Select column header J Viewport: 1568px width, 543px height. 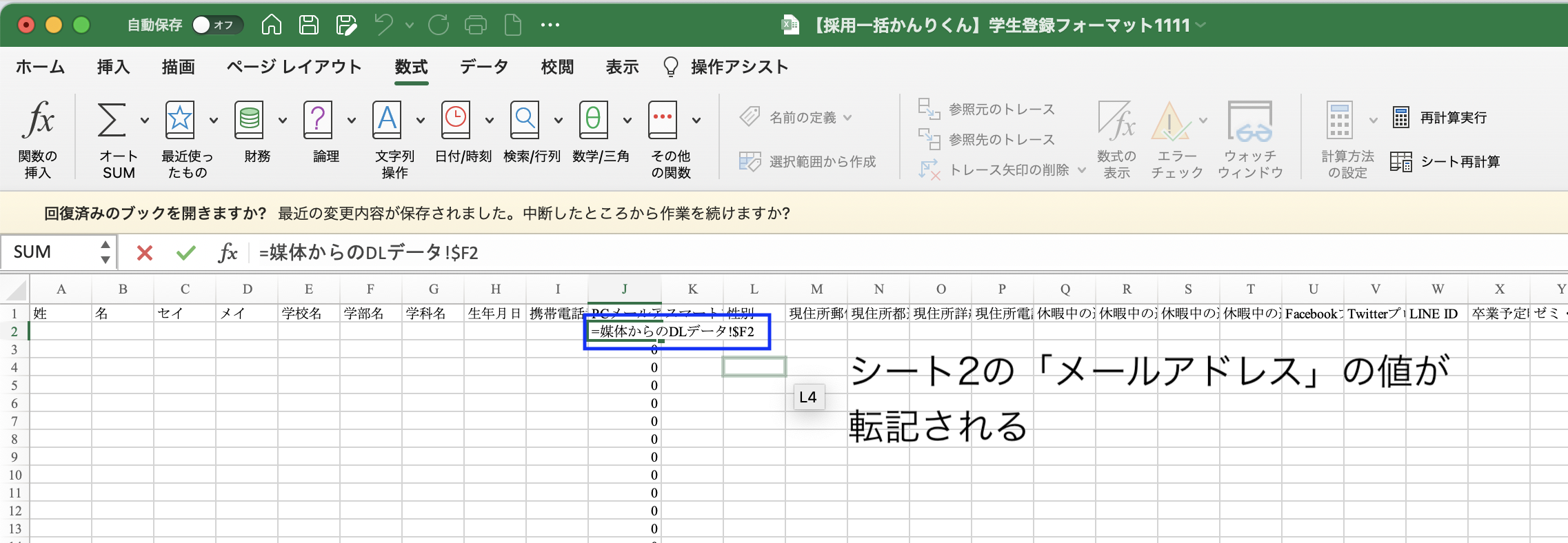tap(624, 289)
